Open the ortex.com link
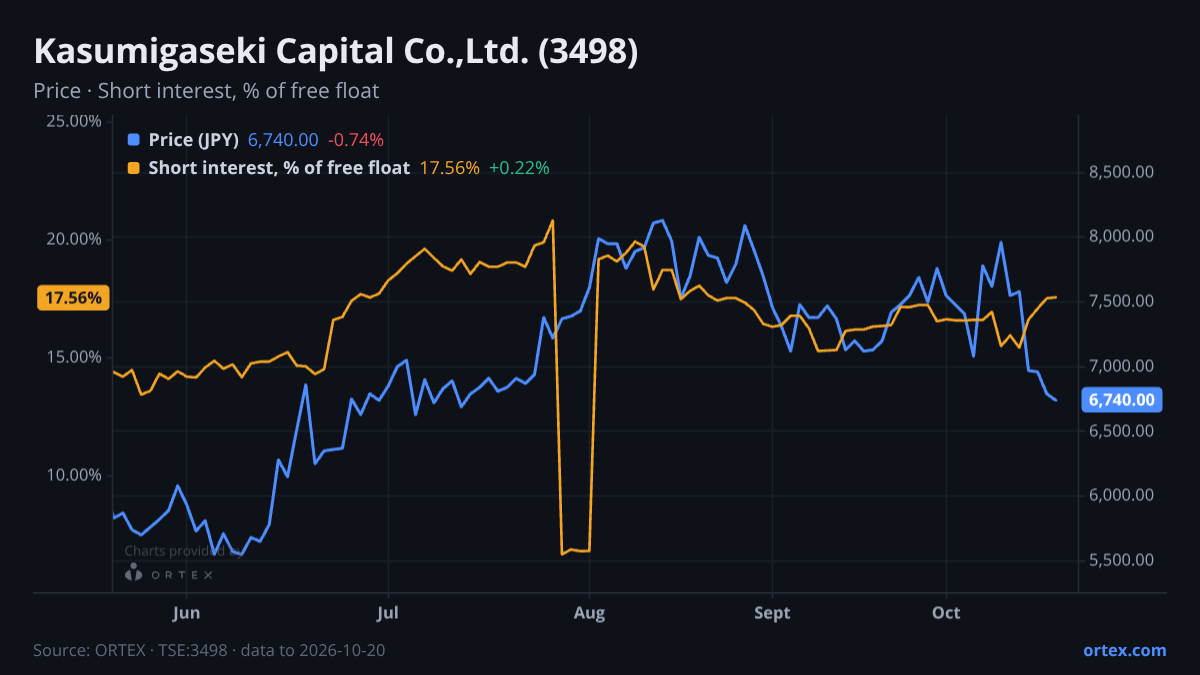This screenshot has width=1200, height=675. click(1124, 650)
